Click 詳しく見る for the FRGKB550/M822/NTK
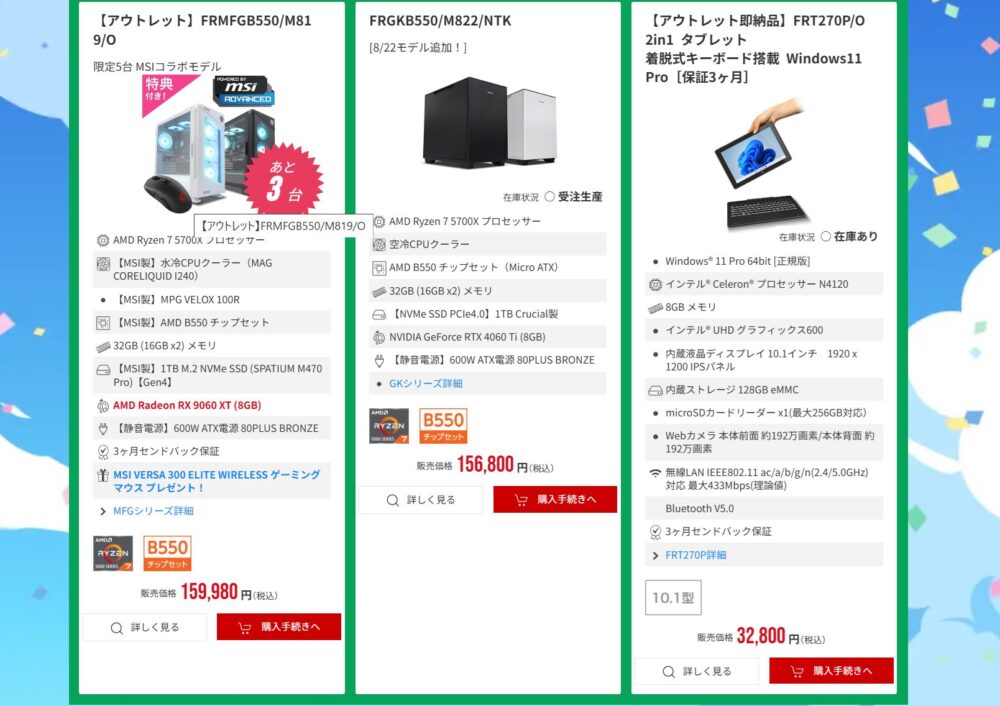 [x=421, y=500]
